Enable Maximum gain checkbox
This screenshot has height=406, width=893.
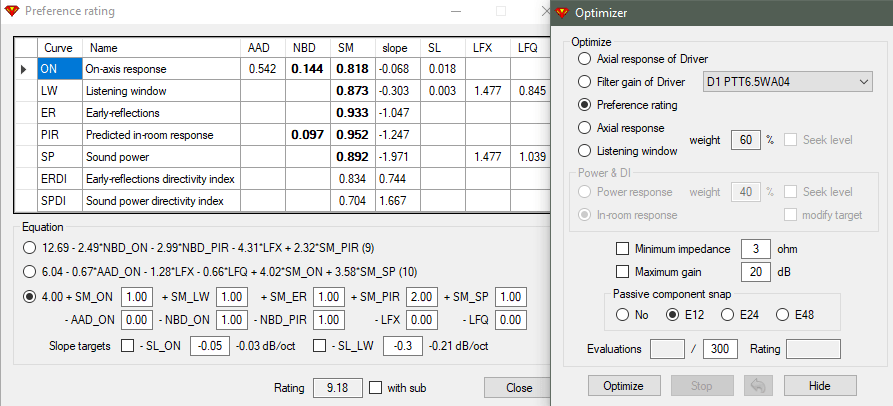622,272
